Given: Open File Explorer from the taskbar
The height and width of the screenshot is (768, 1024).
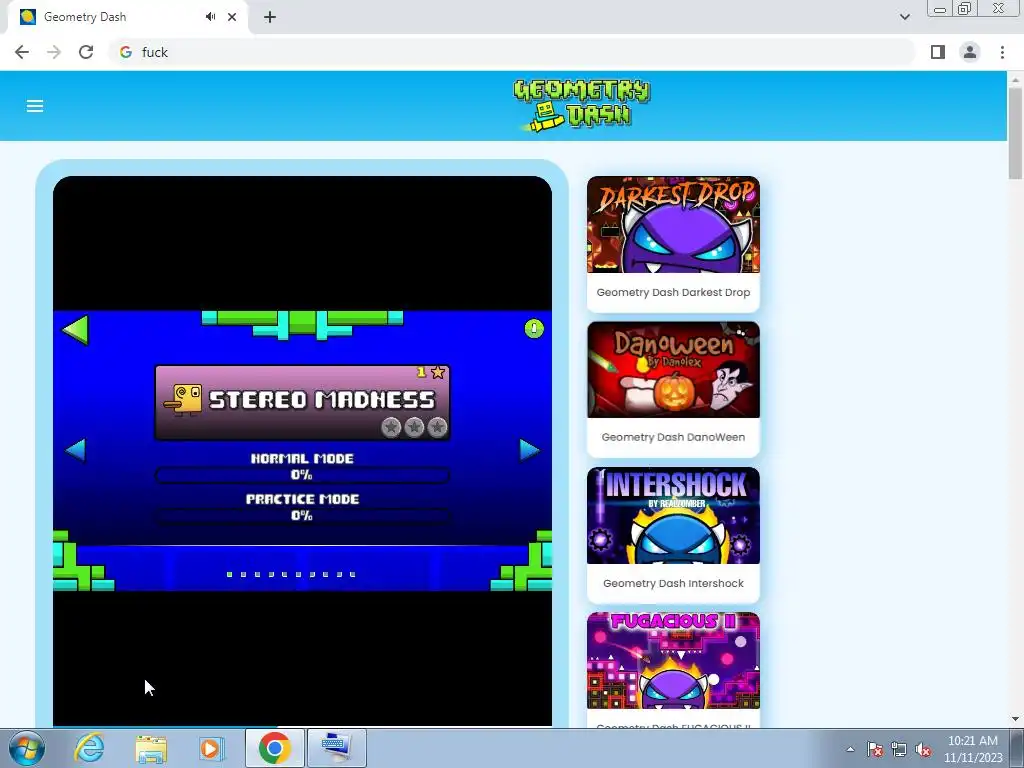Looking at the screenshot, I should tap(151, 748).
